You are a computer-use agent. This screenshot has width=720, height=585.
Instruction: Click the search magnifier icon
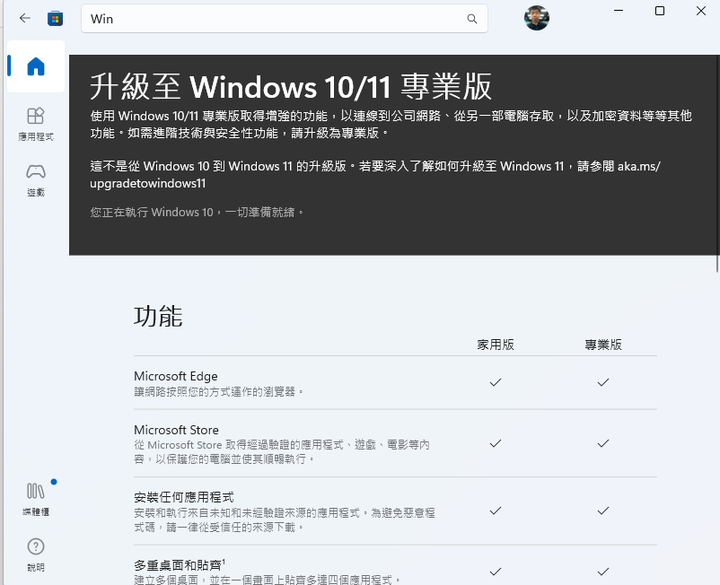pyautogui.click(x=472, y=19)
